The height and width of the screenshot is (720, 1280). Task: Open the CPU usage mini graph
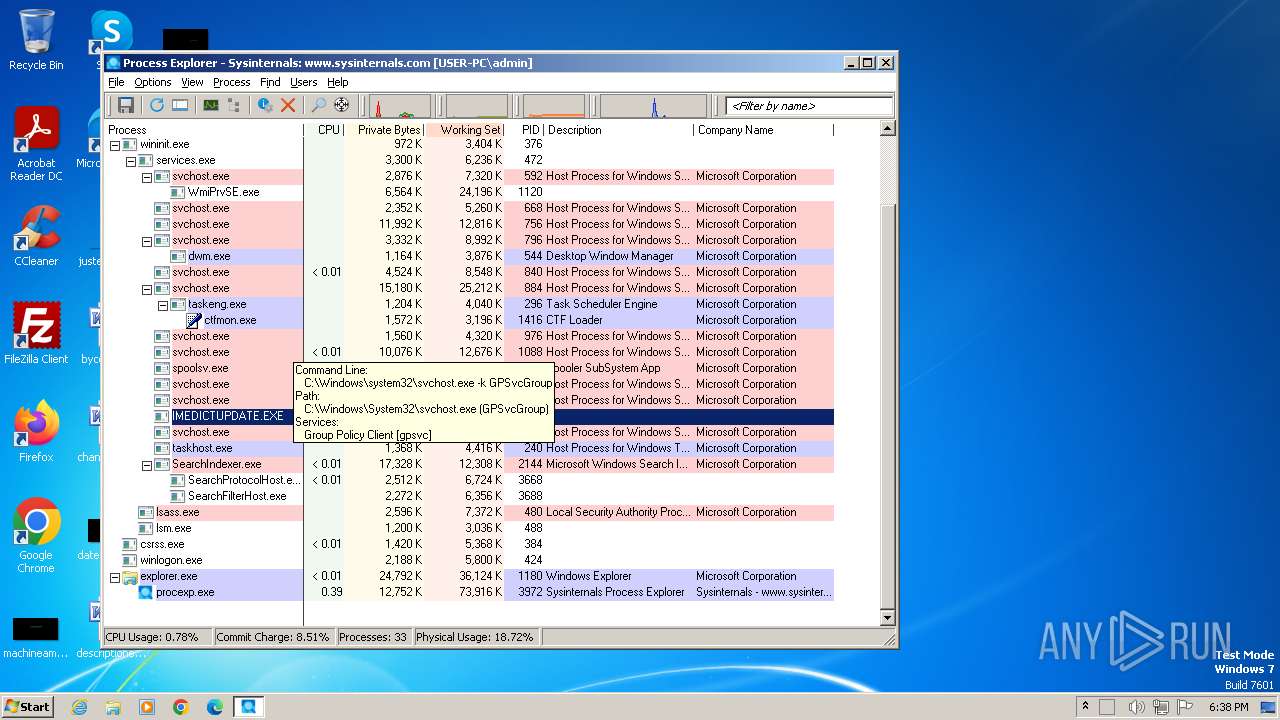click(x=400, y=106)
